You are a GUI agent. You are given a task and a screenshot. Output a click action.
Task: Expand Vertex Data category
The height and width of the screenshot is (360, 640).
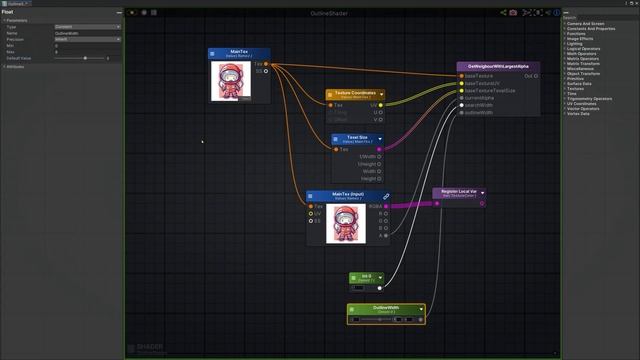coord(578,114)
